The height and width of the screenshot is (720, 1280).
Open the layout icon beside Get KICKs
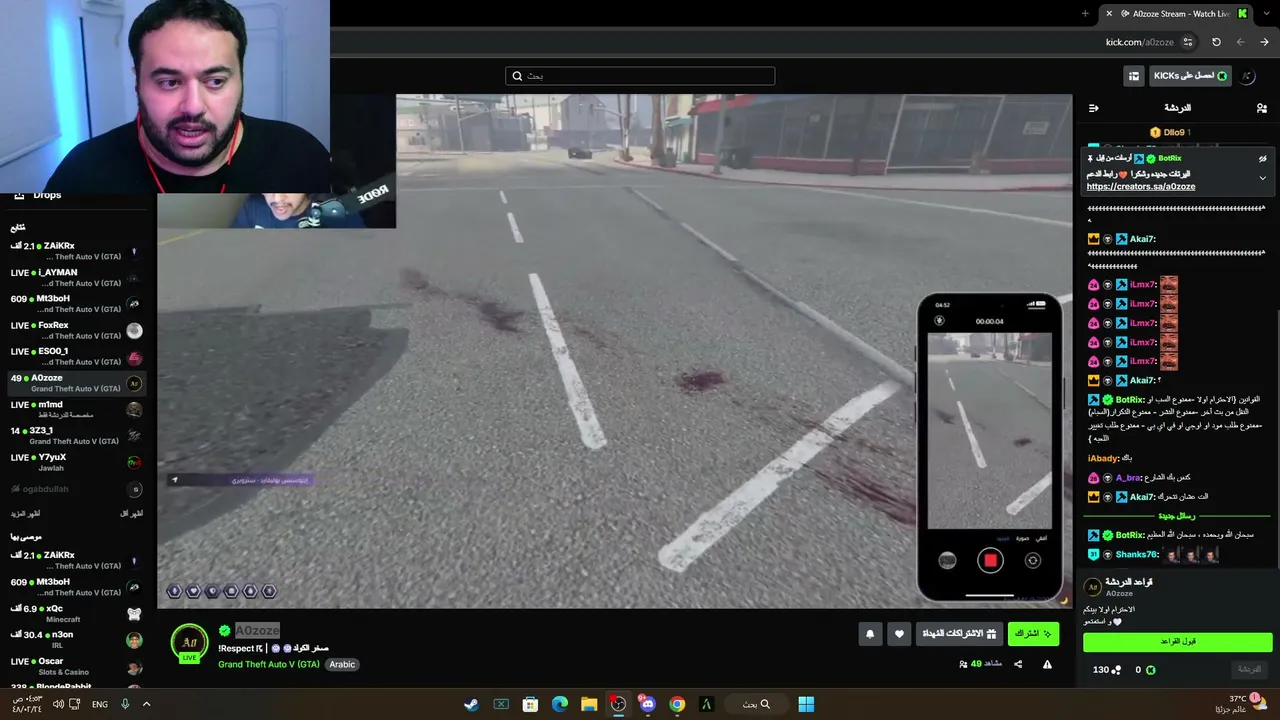click(x=1134, y=76)
